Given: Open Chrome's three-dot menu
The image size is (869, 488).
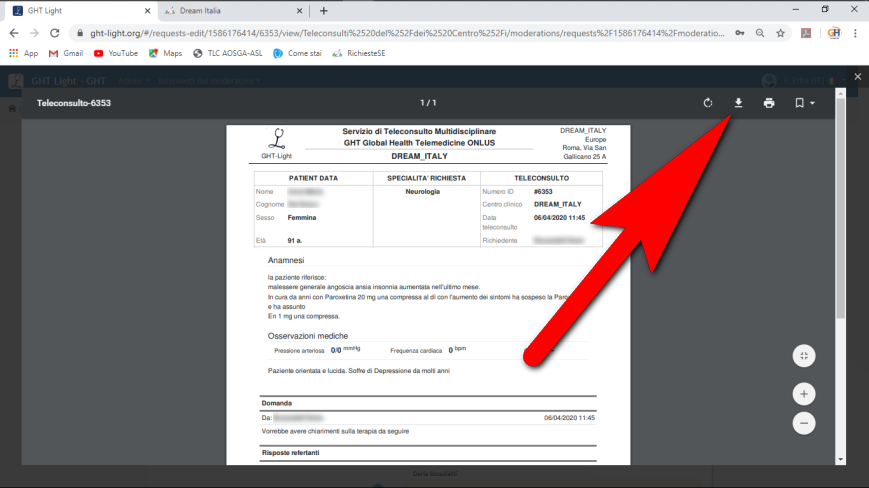Looking at the screenshot, I should click(x=856, y=32).
